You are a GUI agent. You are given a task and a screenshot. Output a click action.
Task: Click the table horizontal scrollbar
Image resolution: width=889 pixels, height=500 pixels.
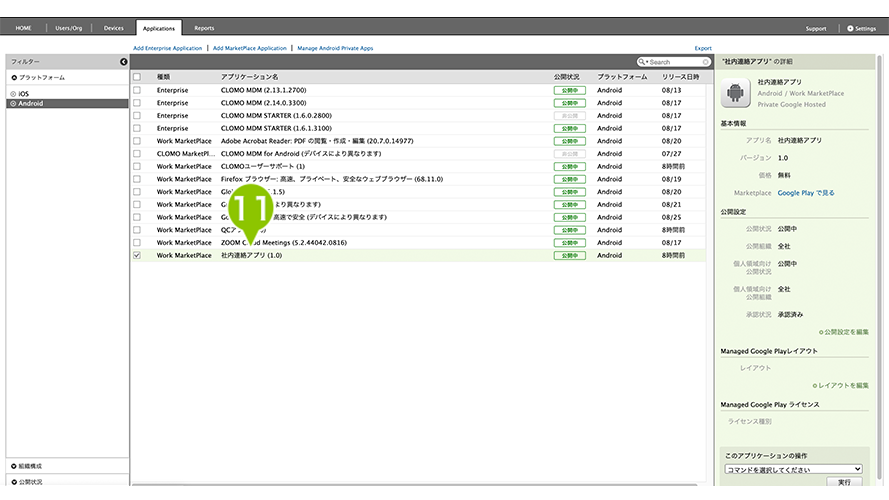coord(414,485)
